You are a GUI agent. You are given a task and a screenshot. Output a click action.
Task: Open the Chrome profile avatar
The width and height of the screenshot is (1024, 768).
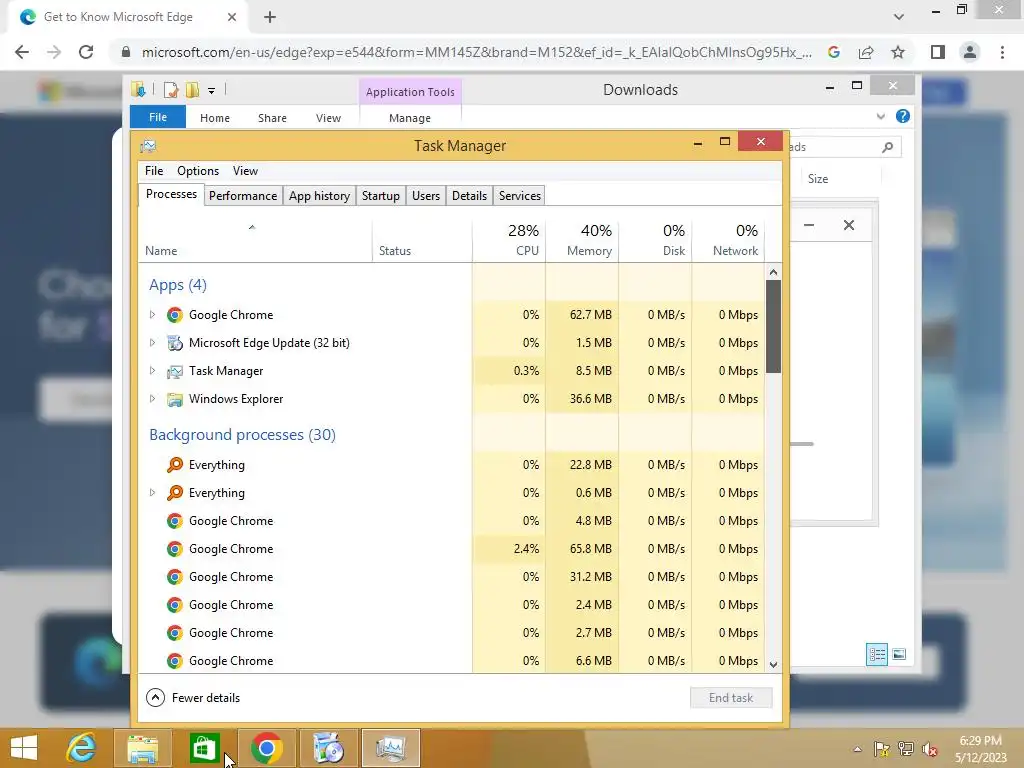point(970,52)
